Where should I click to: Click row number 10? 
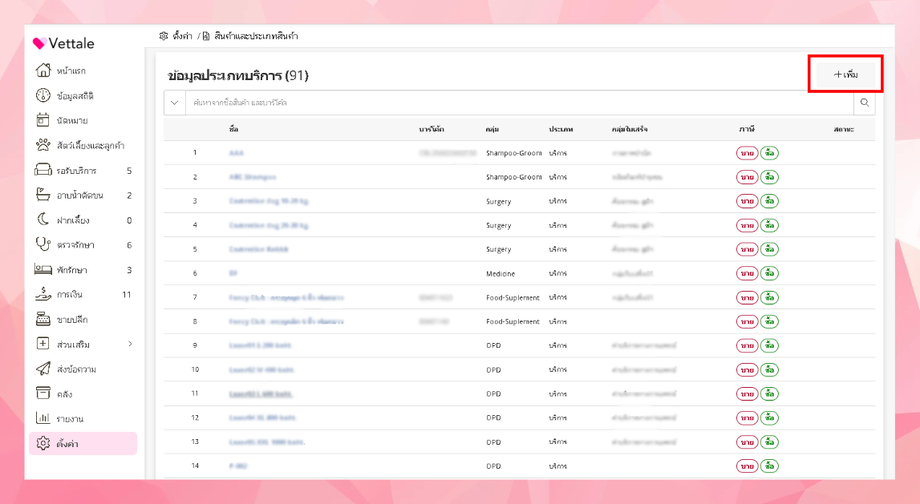pos(195,370)
